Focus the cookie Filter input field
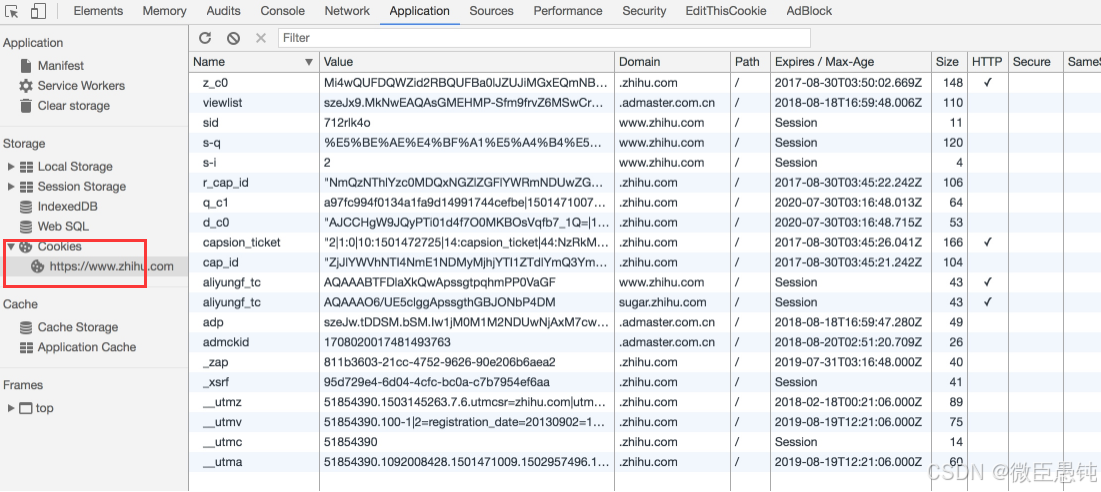 544,38
